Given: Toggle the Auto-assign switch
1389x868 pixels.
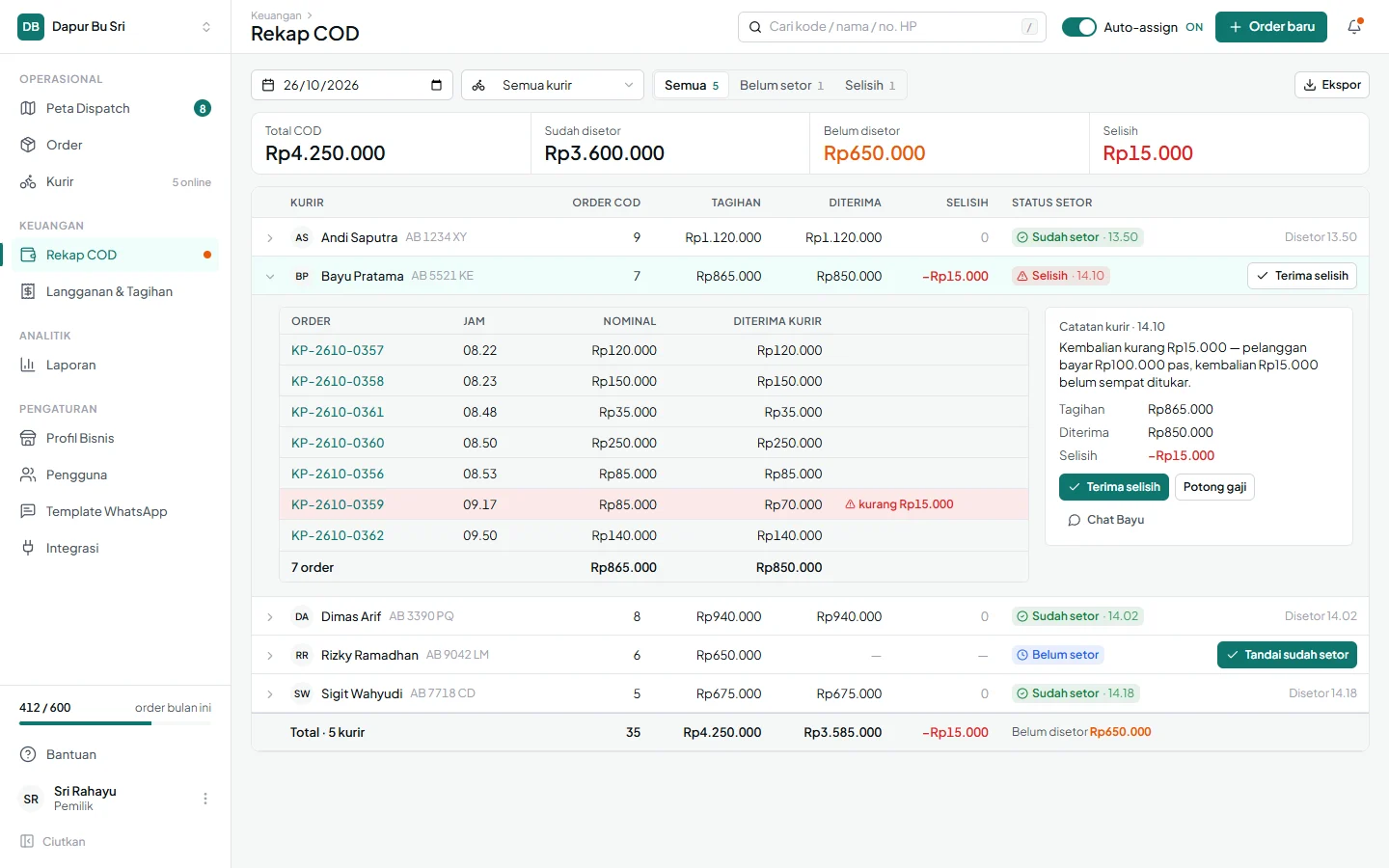Looking at the screenshot, I should 1079,27.
